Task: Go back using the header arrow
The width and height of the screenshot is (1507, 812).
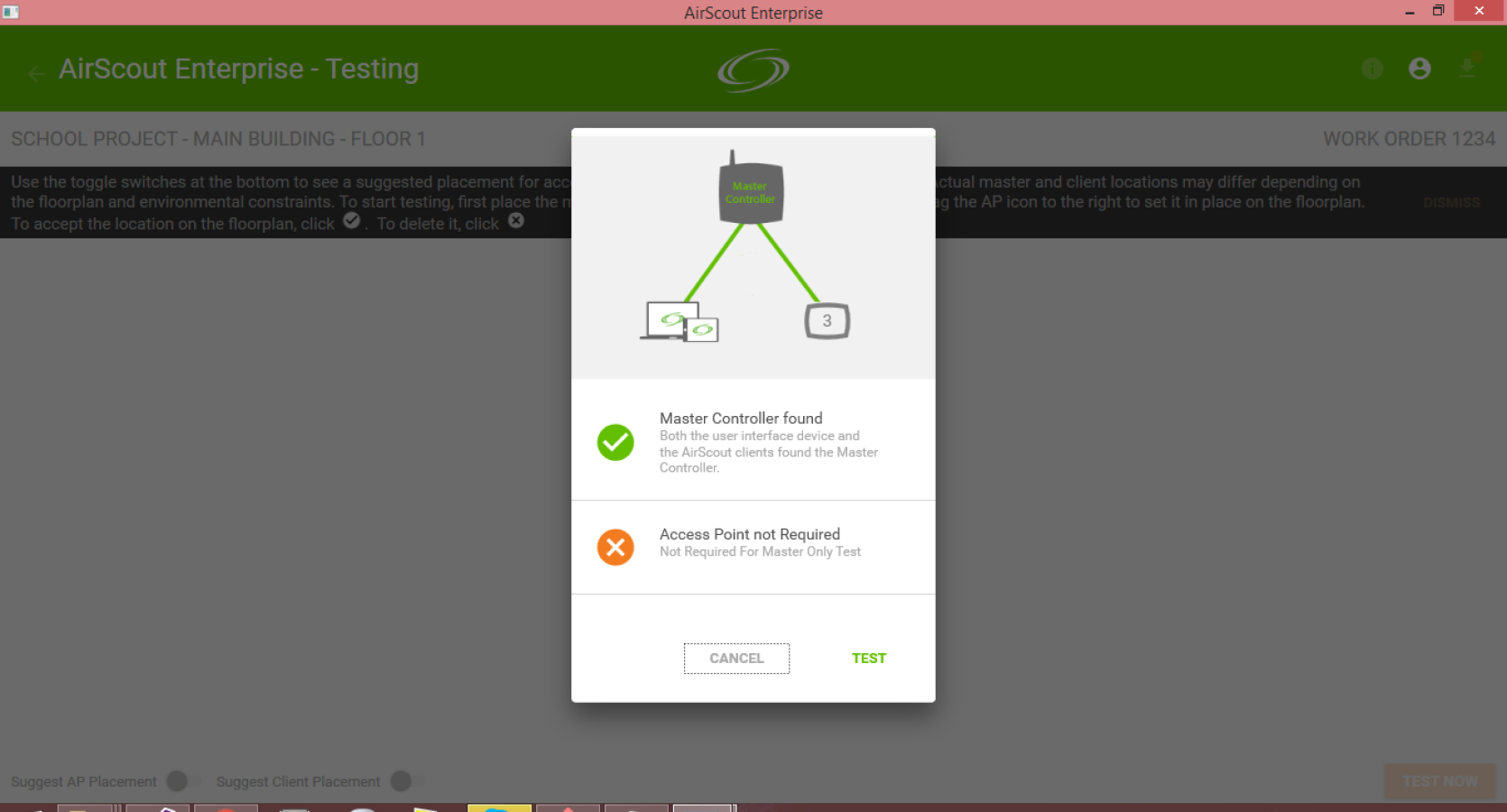Action: click(36, 74)
